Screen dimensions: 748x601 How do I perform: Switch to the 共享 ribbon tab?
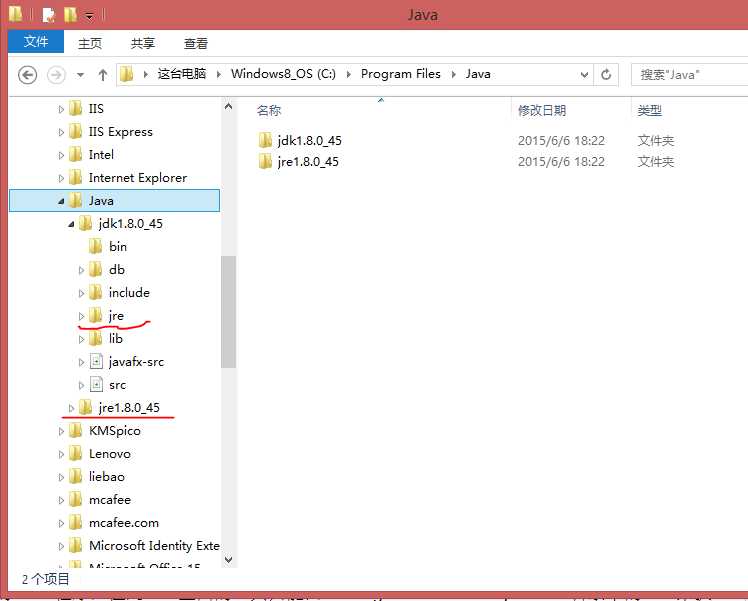[143, 43]
